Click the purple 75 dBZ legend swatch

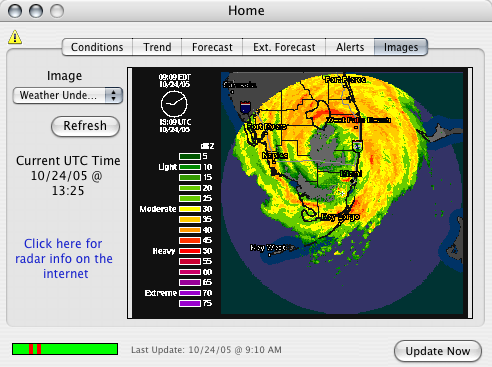[190, 303]
